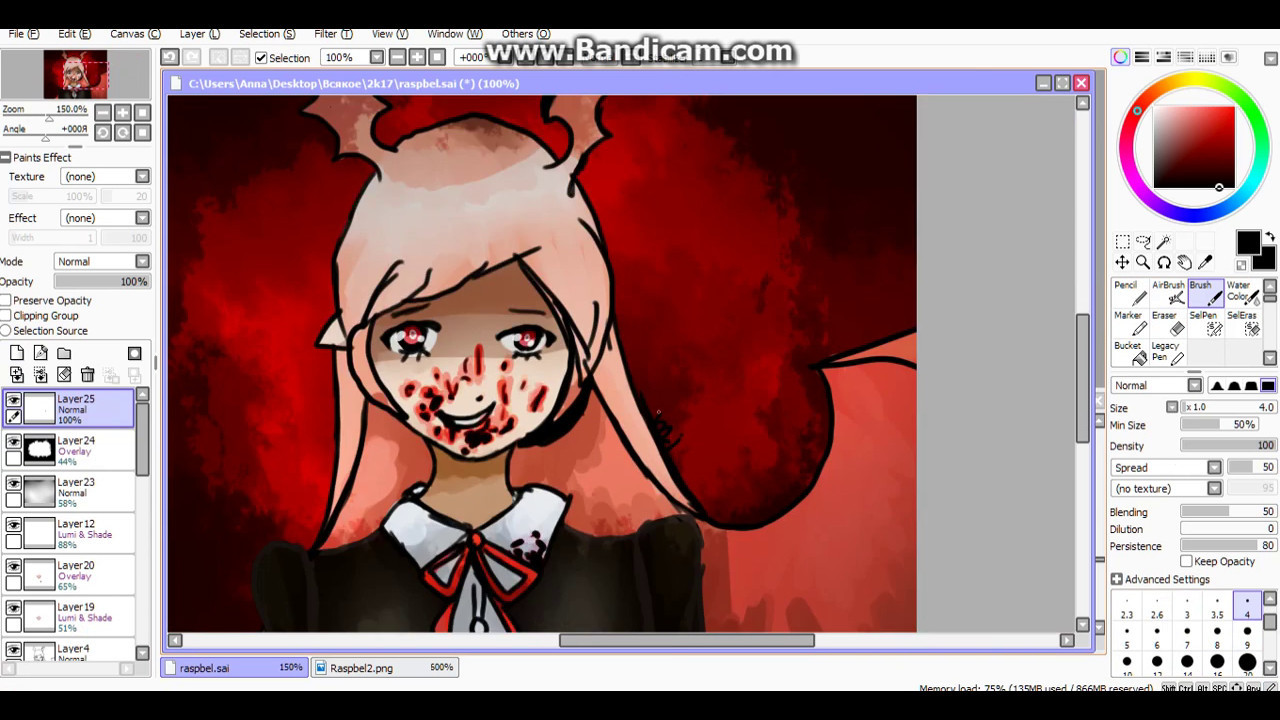Hide Layer20 using its eye icon
Viewport: 1280px width, 720px height.
point(14,566)
